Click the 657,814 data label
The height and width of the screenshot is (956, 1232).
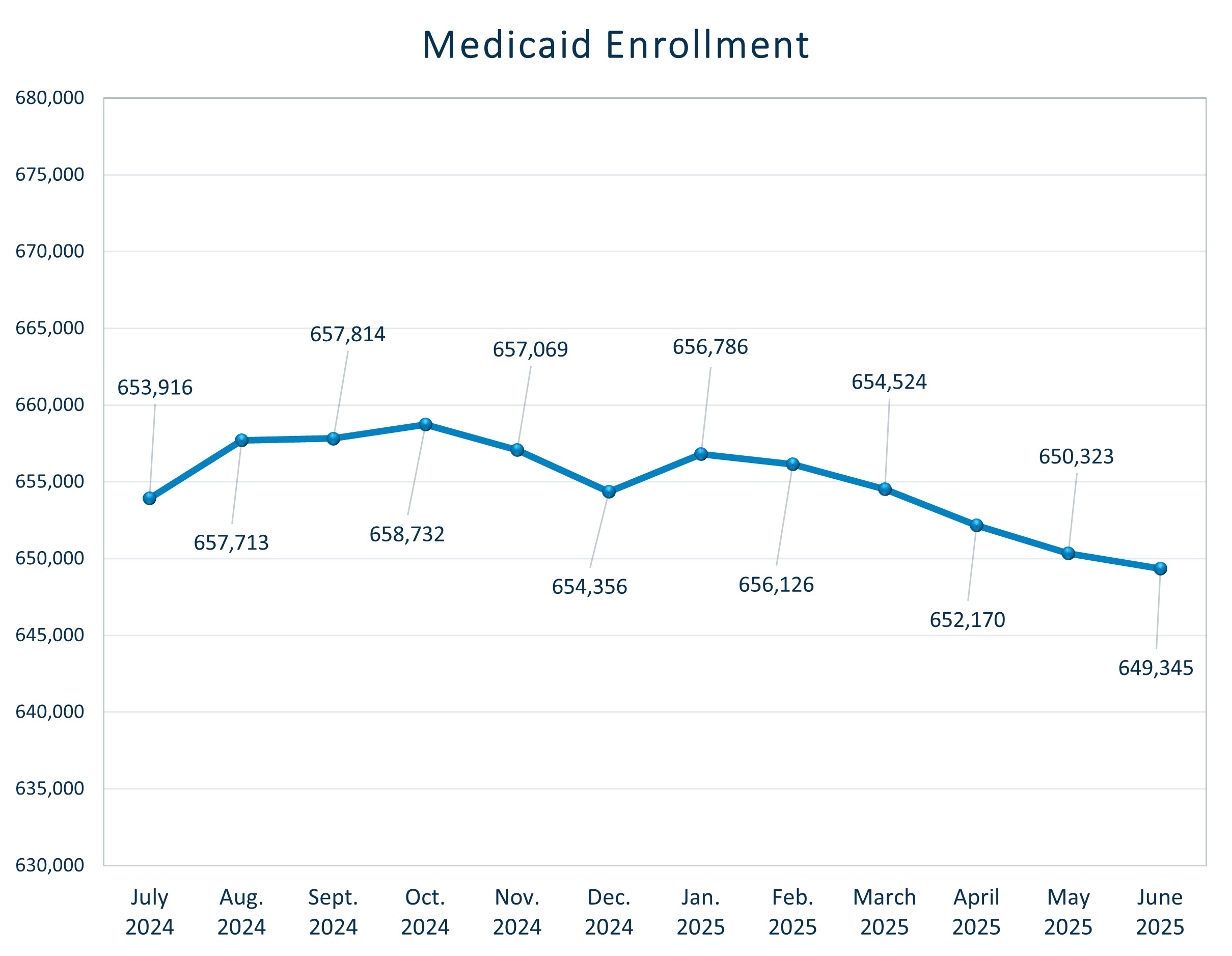tap(347, 335)
